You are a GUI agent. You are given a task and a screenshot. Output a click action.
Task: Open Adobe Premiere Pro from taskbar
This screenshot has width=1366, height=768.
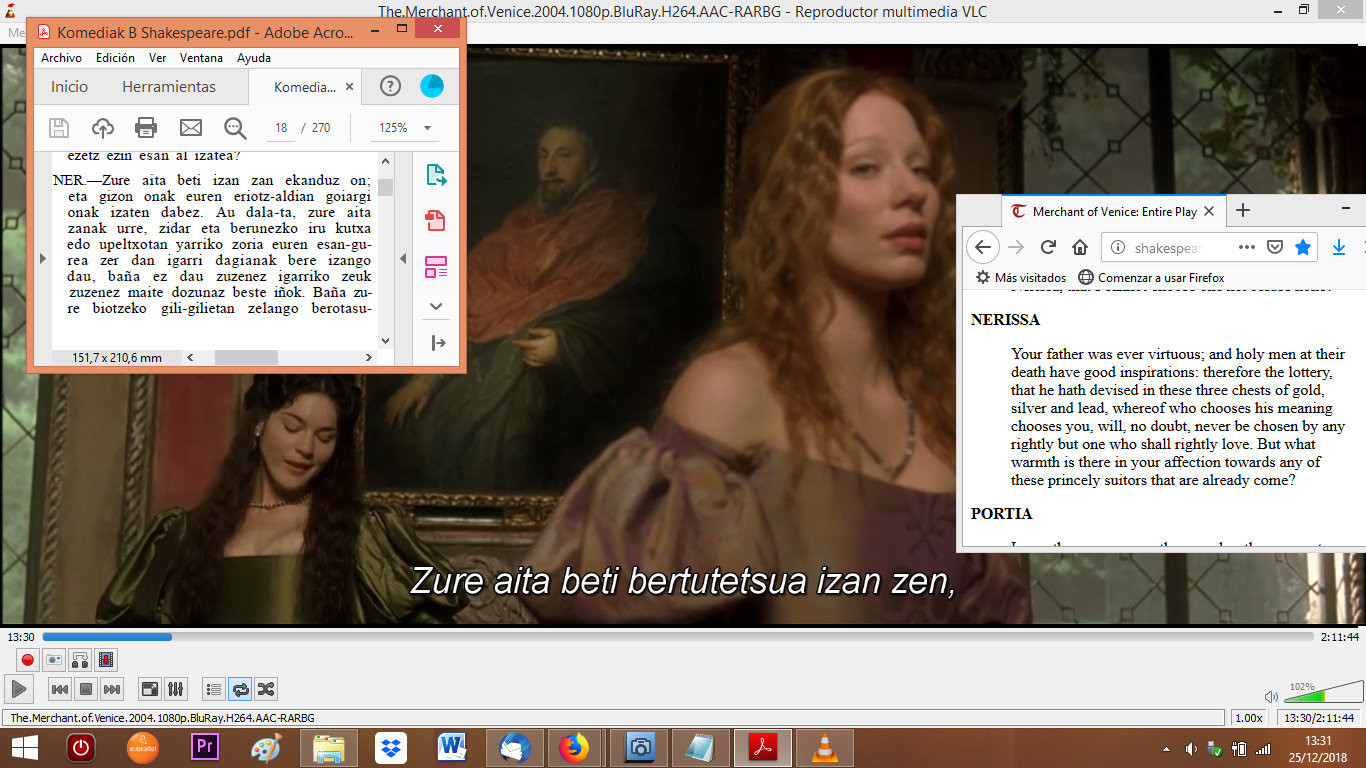(205, 747)
